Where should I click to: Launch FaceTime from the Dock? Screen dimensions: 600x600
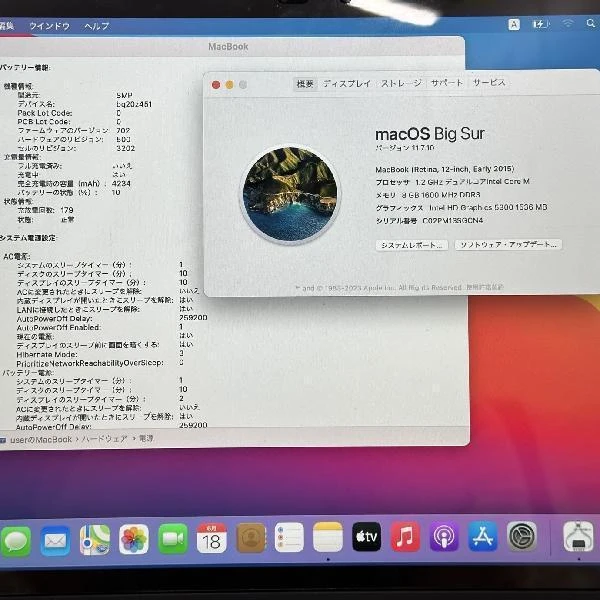click(173, 539)
